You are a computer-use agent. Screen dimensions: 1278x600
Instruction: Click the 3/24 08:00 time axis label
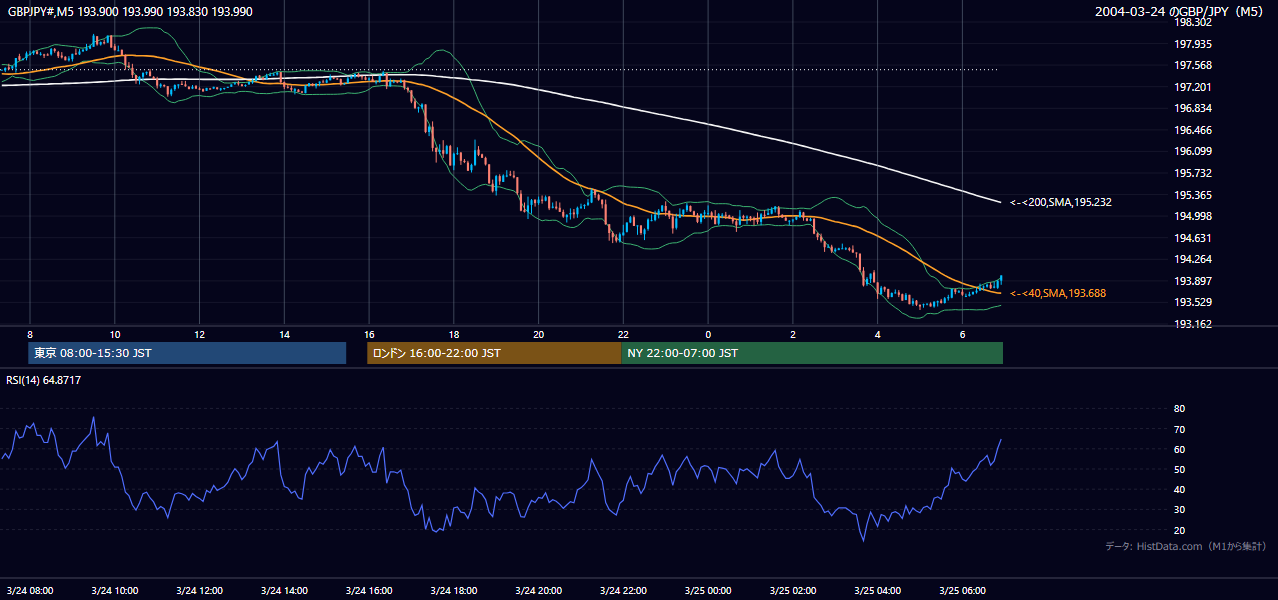click(x=30, y=590)
